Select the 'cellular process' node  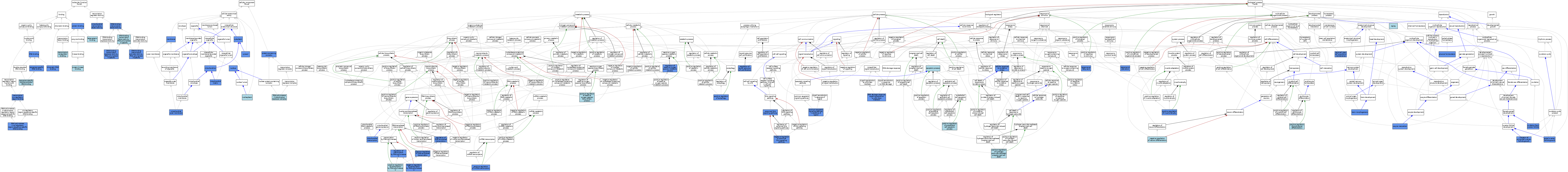coord(879,15)
